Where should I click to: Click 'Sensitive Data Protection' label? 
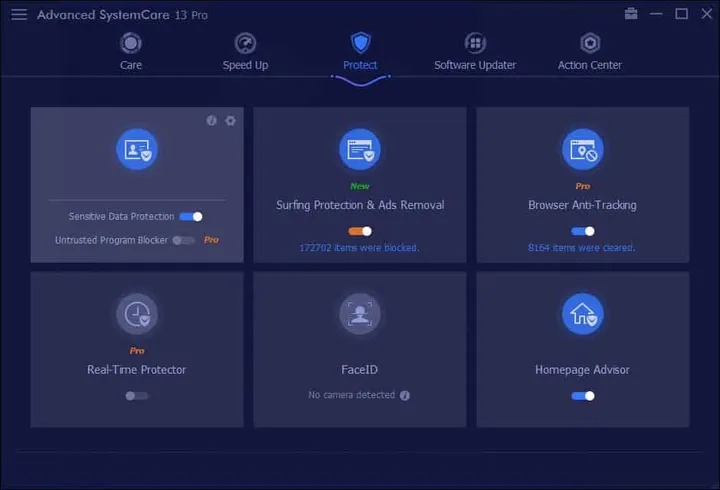point(122,217)
